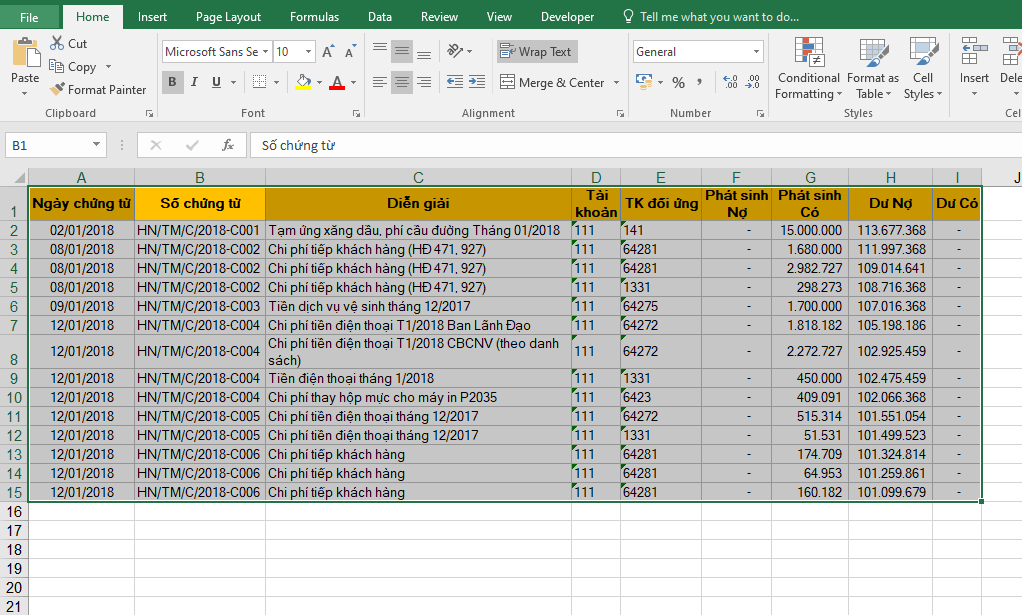This screenshot has width=1022, height=615.
Task: Toggle Italic formatting
Action: pos(194,82)
